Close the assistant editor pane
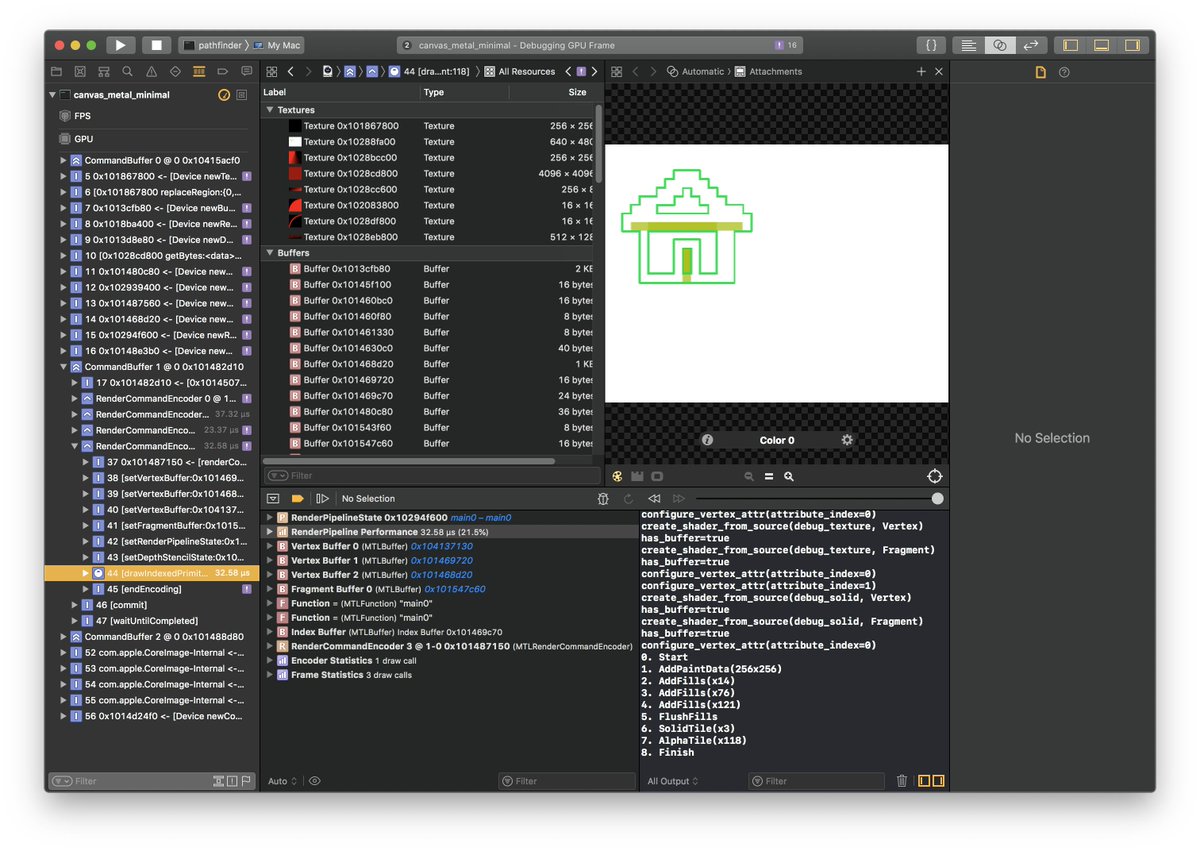 coord(939,72)
